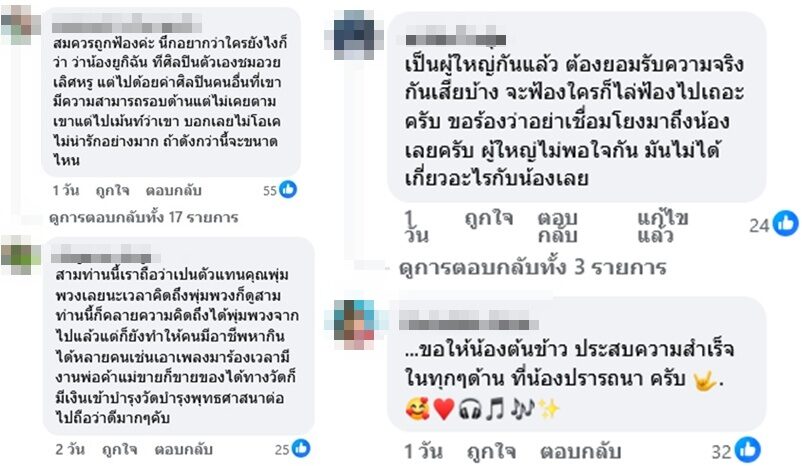Click the like reaction icon showing 24
The height and width of the screenshot is (466, 802).
point(785,224)
